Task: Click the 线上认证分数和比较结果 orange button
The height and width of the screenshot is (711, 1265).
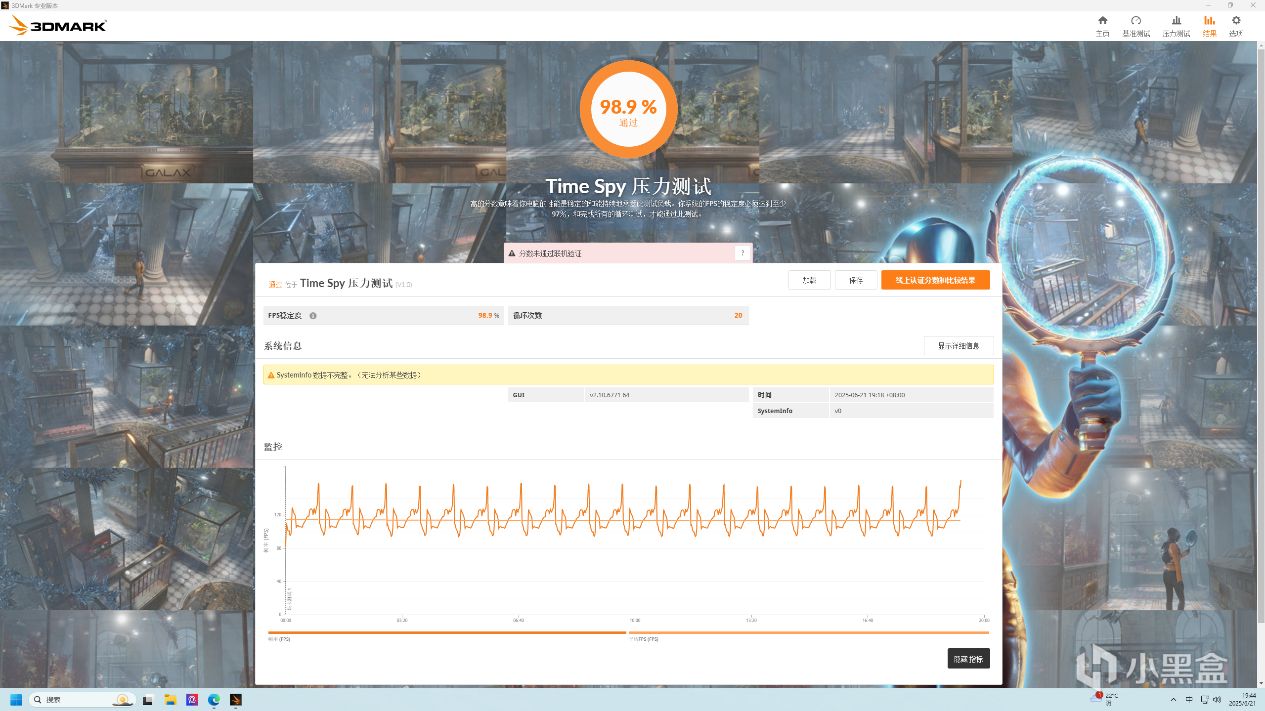Action: click(935, 280)
